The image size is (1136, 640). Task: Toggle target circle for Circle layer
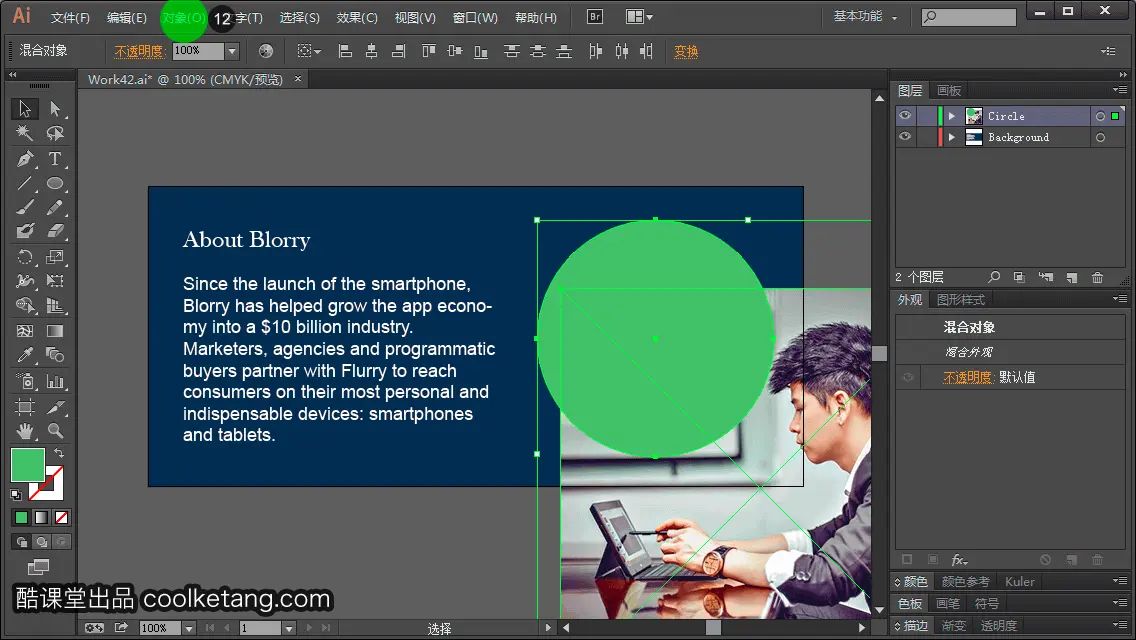tap(1100, 116)
